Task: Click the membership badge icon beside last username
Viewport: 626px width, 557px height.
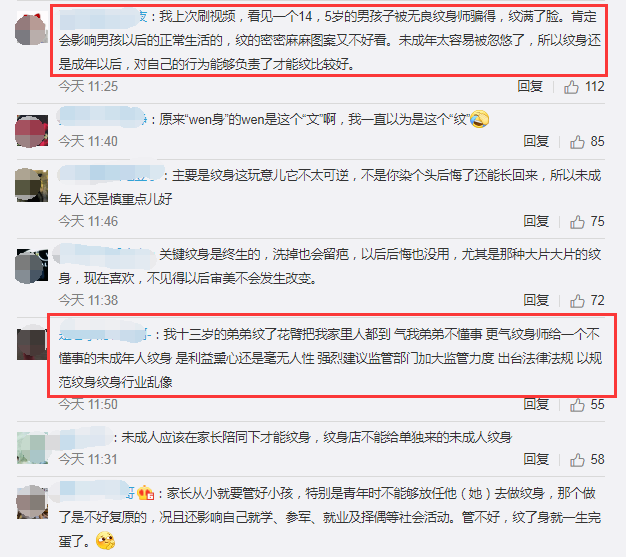Action: pos(145,494)
